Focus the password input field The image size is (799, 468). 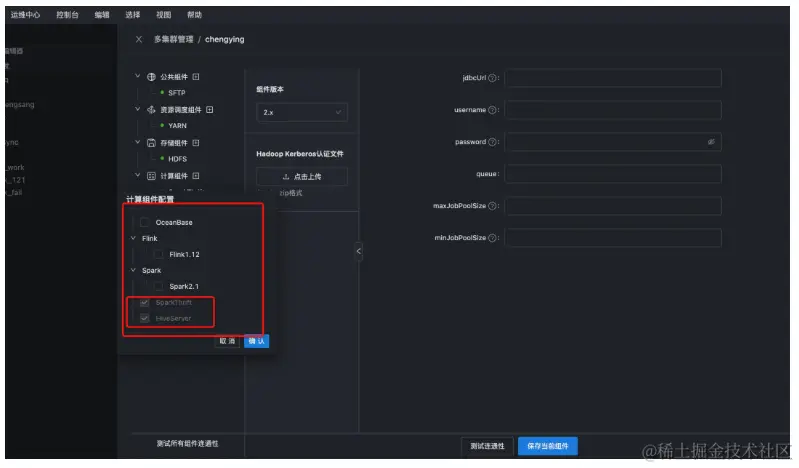click(x=613, y=142)
